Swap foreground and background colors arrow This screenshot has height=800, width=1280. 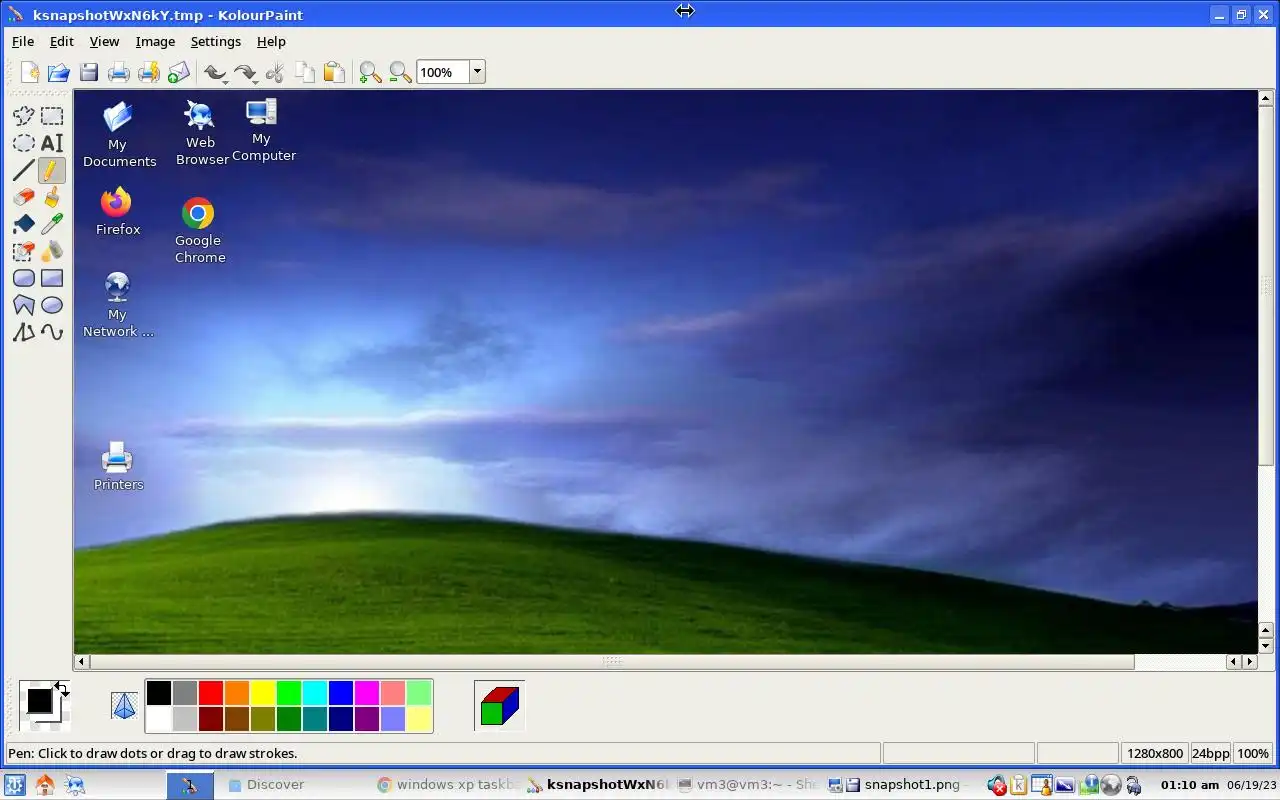[x=61, y=689]
